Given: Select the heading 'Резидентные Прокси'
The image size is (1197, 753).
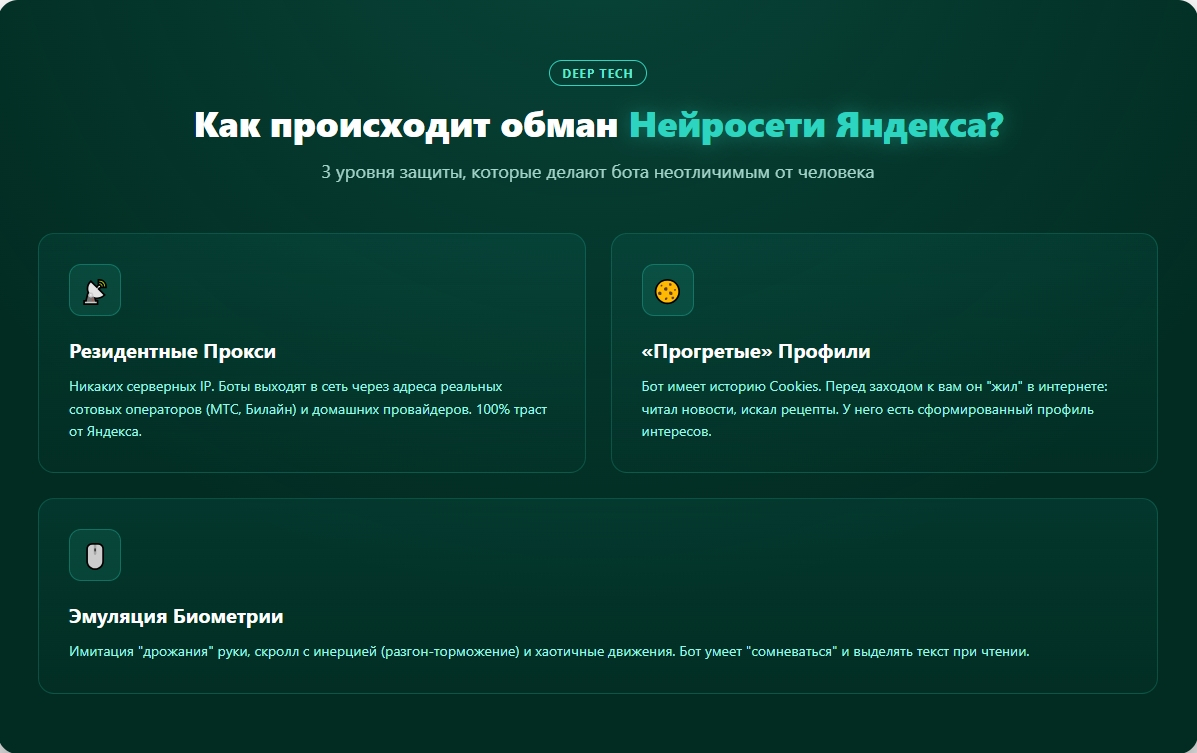Looking at the screenshot, I should [173, 351].
